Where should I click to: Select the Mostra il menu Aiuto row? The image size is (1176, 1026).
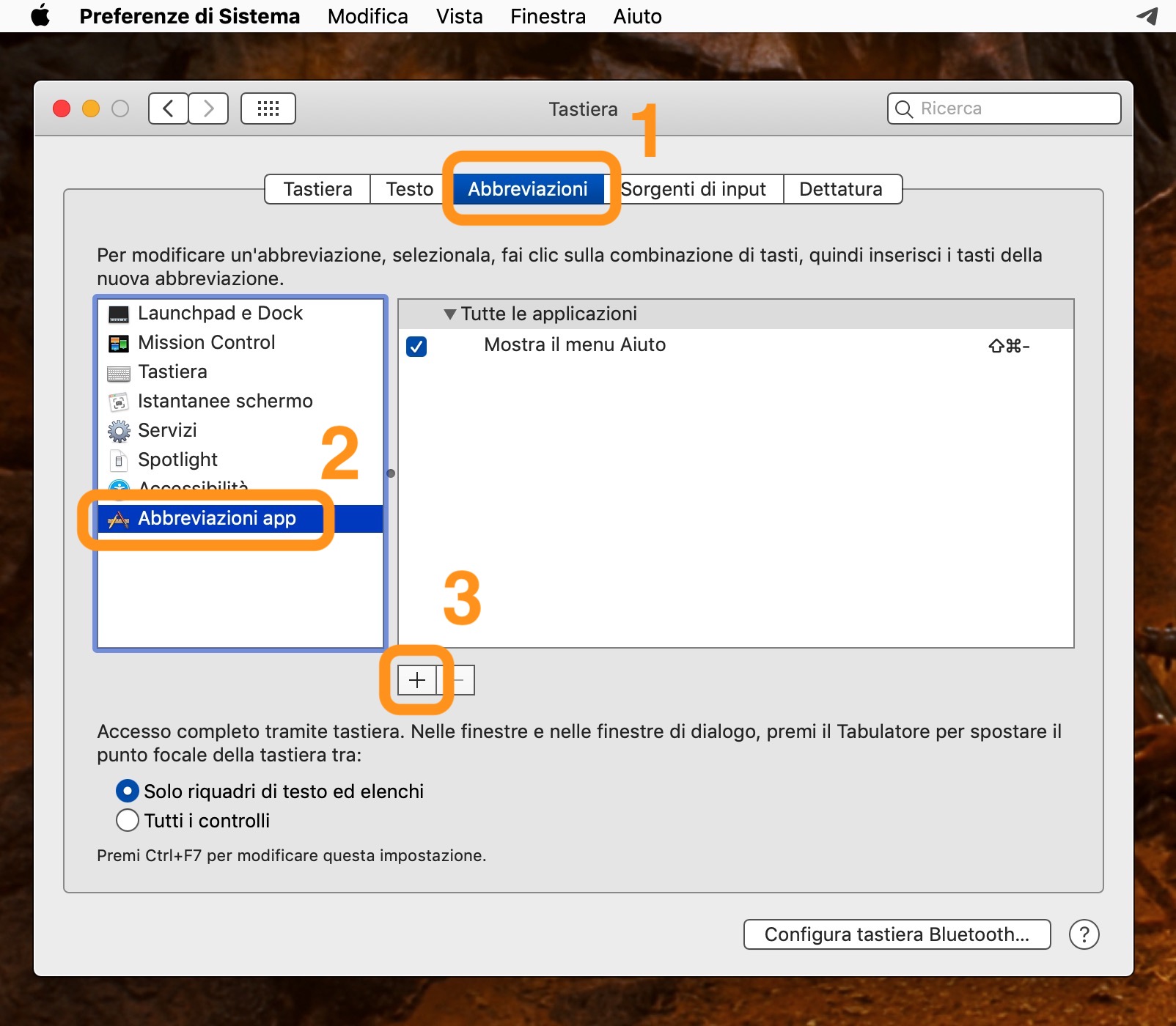tap(736, 345)
